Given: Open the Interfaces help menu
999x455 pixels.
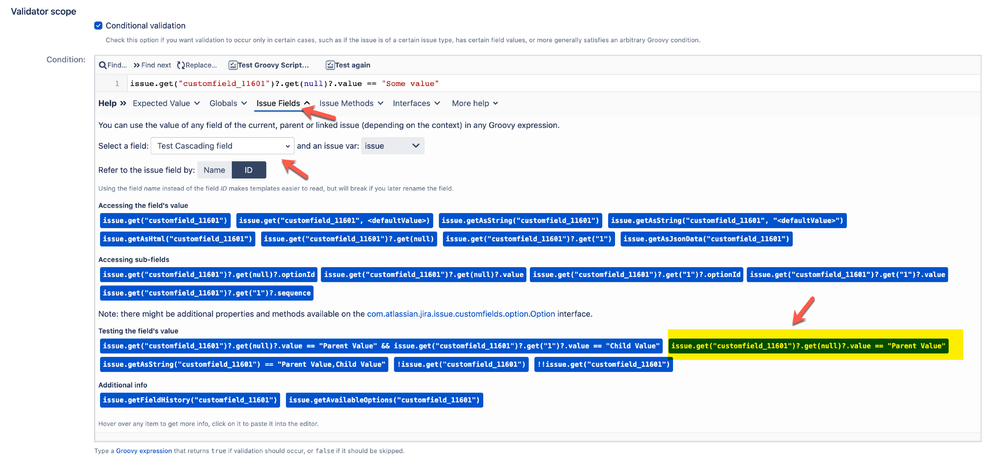Looking at the screenshot, I should pyautogui.click(x=416, y=103).
